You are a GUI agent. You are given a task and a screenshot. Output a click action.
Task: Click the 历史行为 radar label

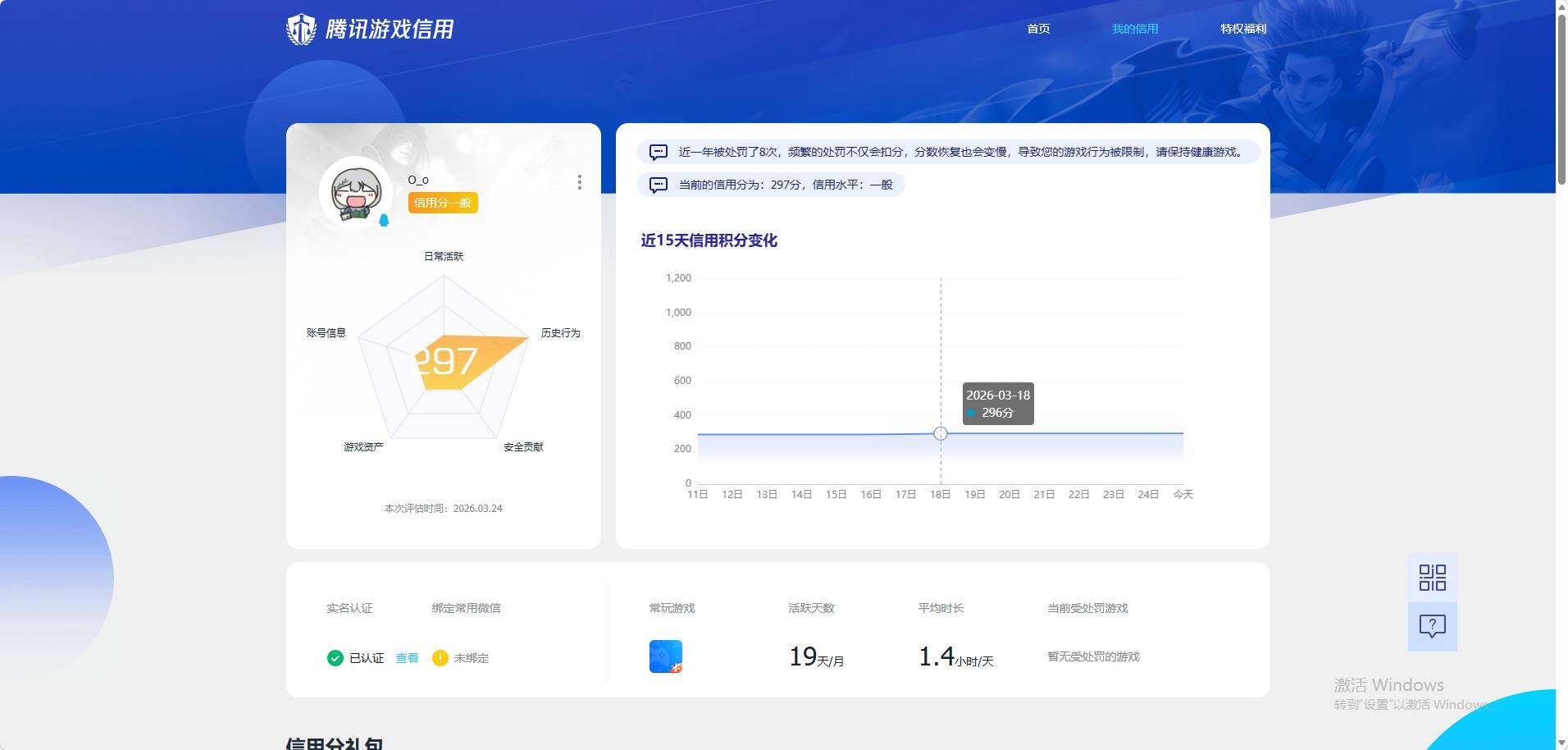tap(561, 332)
